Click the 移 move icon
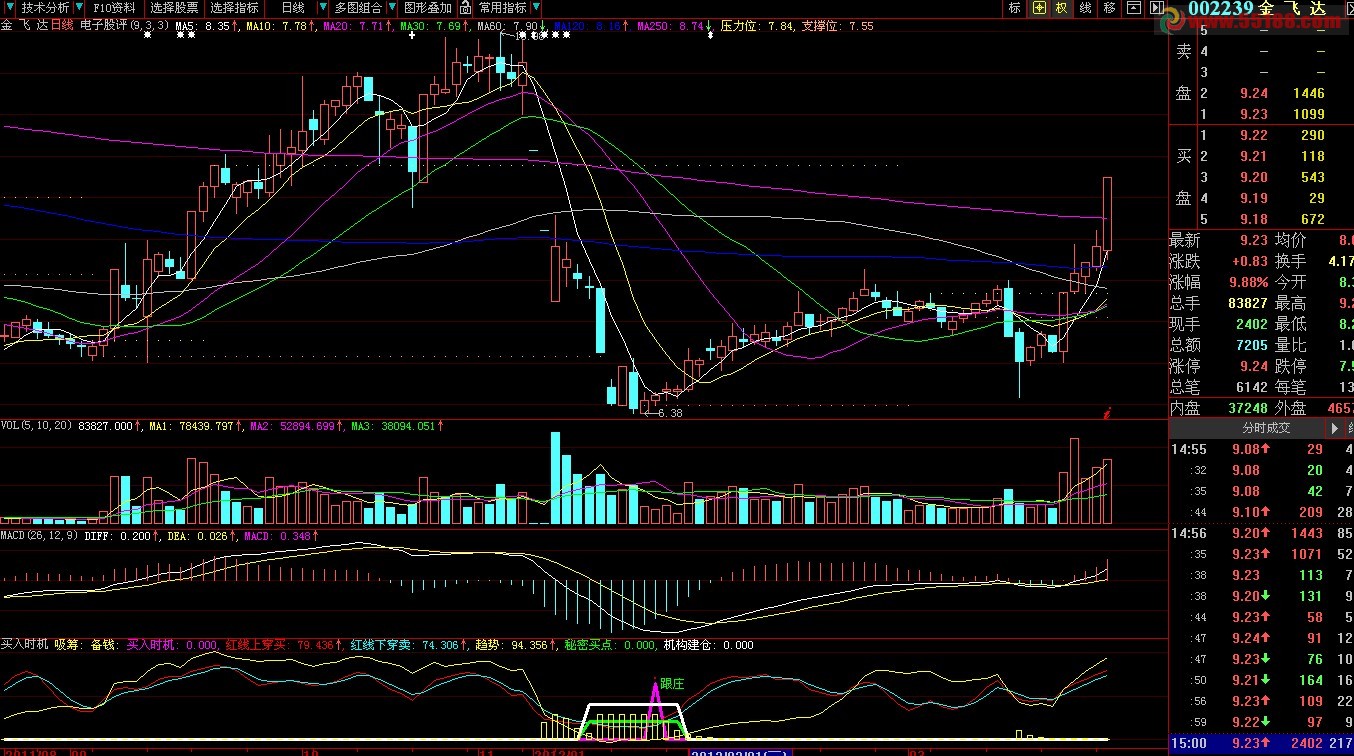The width and height of the screenshot is (1354, 756). click(1110, 8)
